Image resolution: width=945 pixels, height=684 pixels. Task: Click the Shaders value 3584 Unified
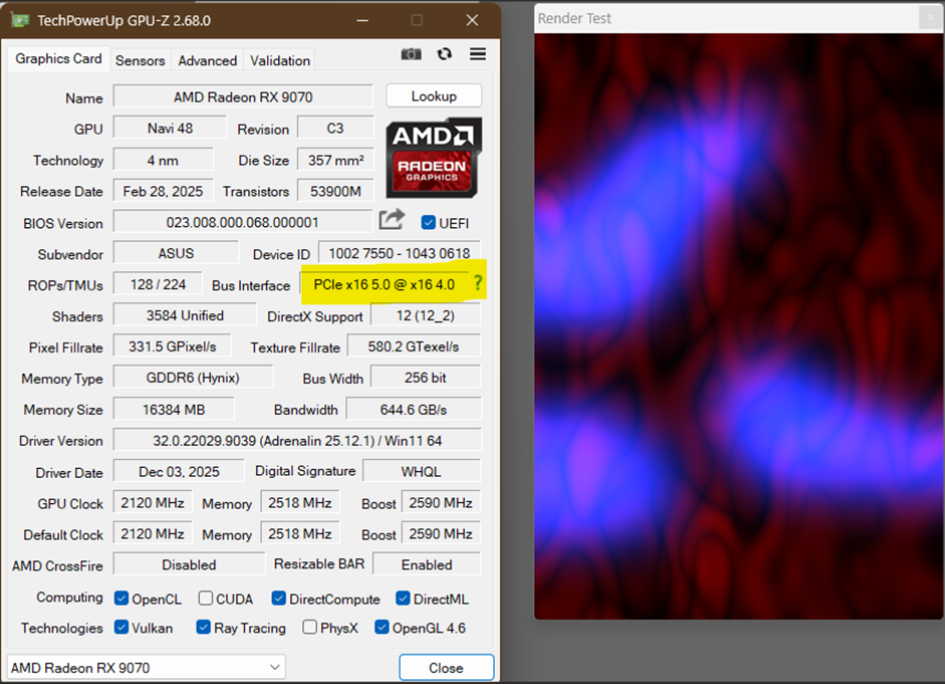point(184,316)
